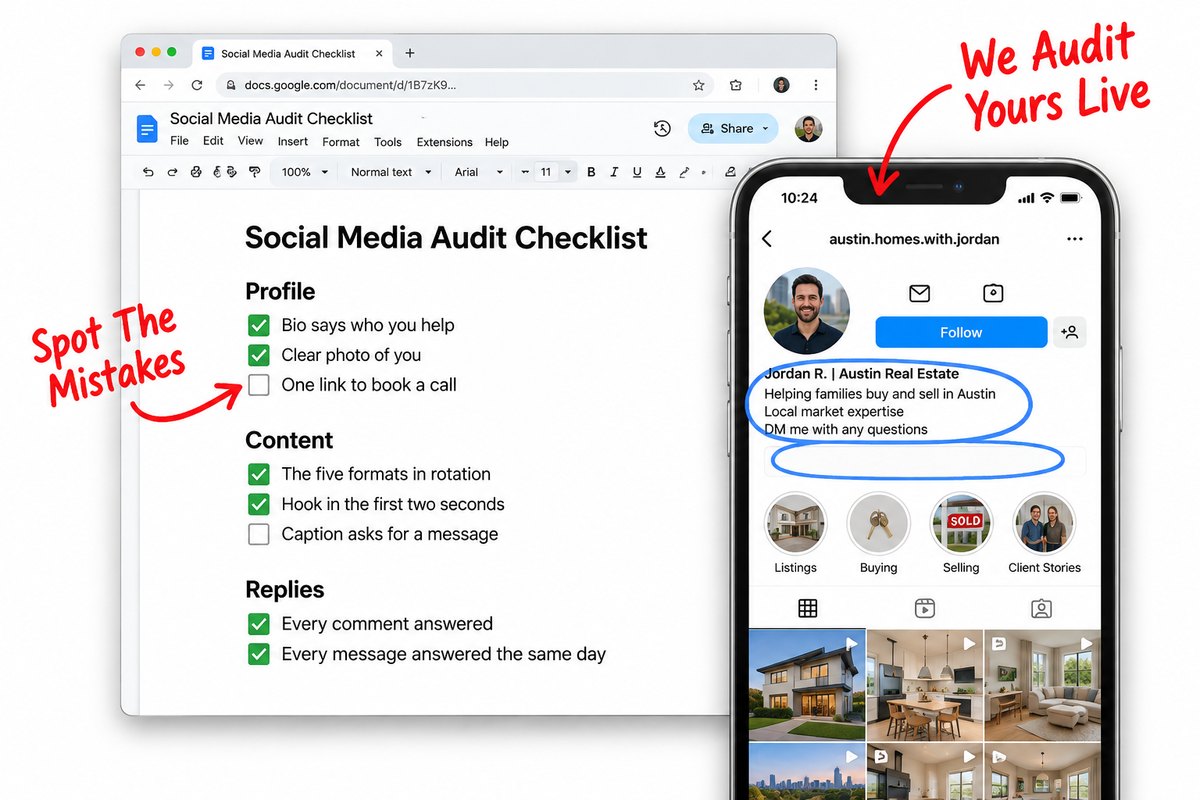Image resolution: width=1200 pixels, height=800 pixels.
Task: Open the text color picker
Action: coord(660,172)
